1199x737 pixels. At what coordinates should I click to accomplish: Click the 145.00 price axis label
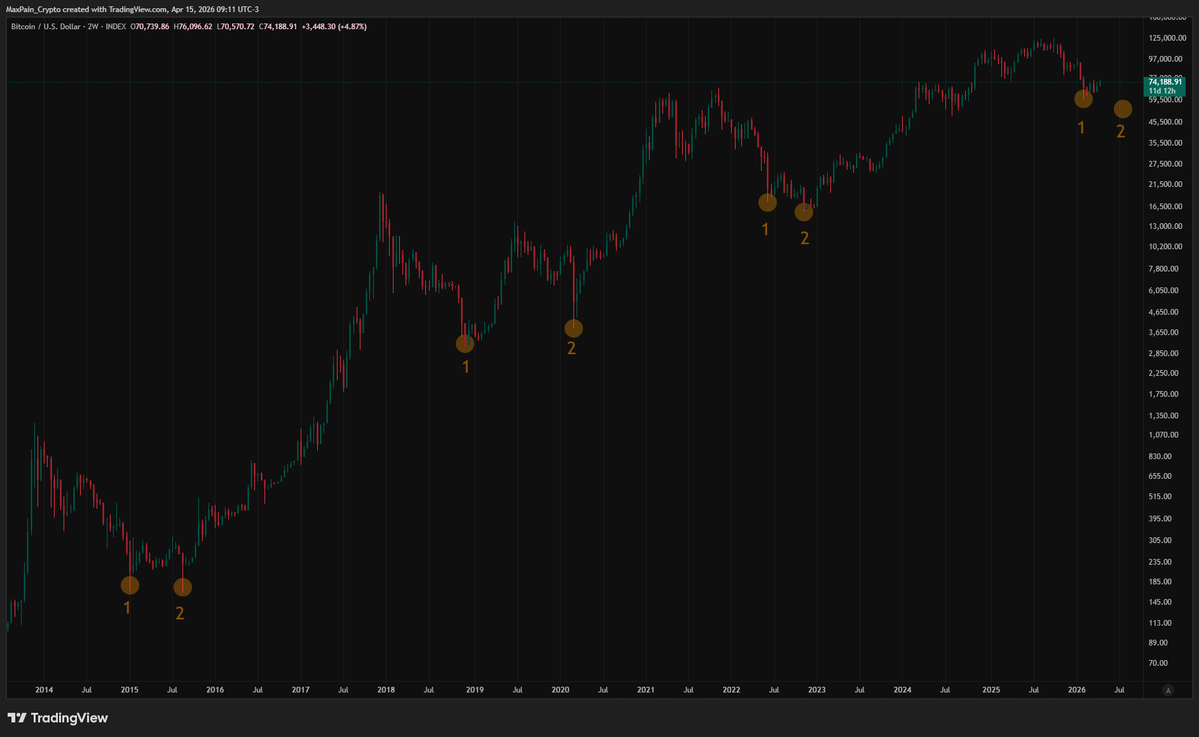pyautogui.click(x=1162, y=602)
